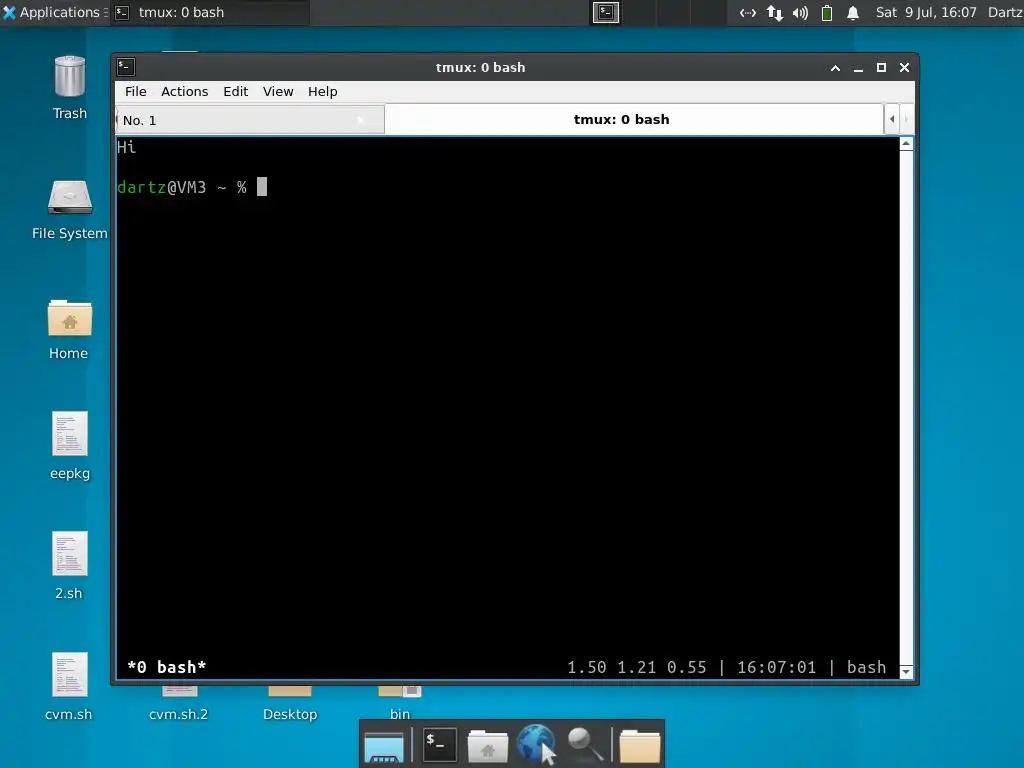Open Application Finder magnifier in dock
The height and width of the screenshot is (768, 1024).
coord(584,744)
